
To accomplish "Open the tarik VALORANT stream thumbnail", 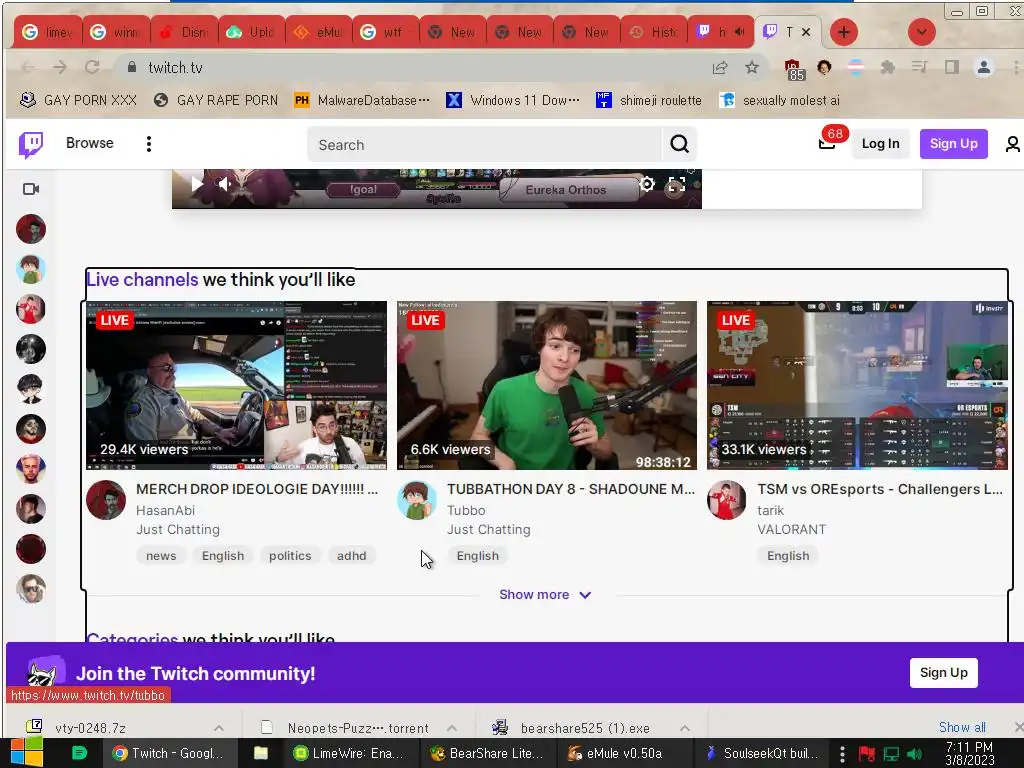I will [857, 385].
